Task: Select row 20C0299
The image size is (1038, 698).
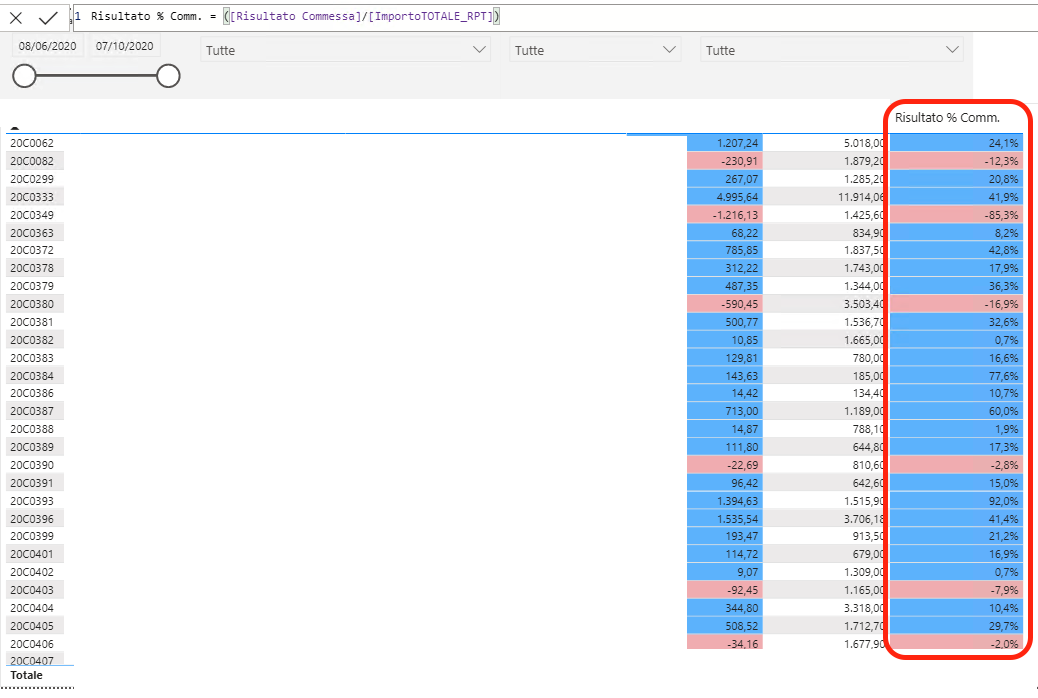Action: [x=32, y=179]
